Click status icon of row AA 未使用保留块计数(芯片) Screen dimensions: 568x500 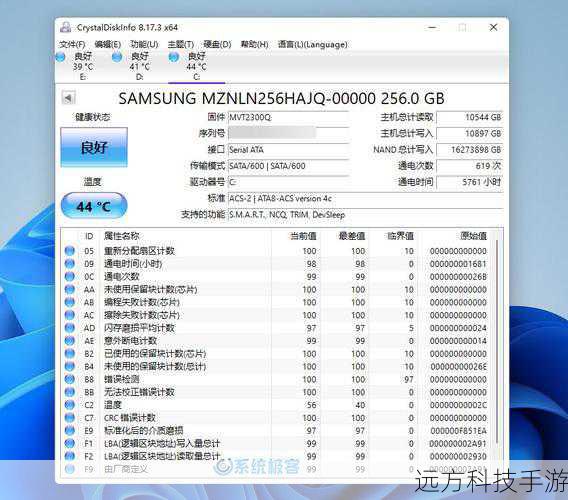pyautogui.click(x=70, y=289)
